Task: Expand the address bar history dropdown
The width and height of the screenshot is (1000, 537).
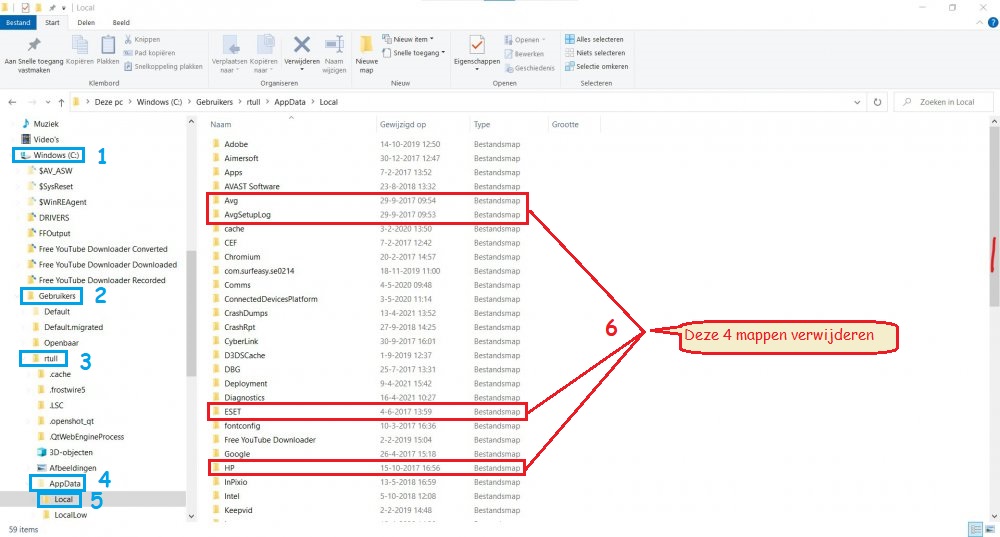Action: click(856, 102)
